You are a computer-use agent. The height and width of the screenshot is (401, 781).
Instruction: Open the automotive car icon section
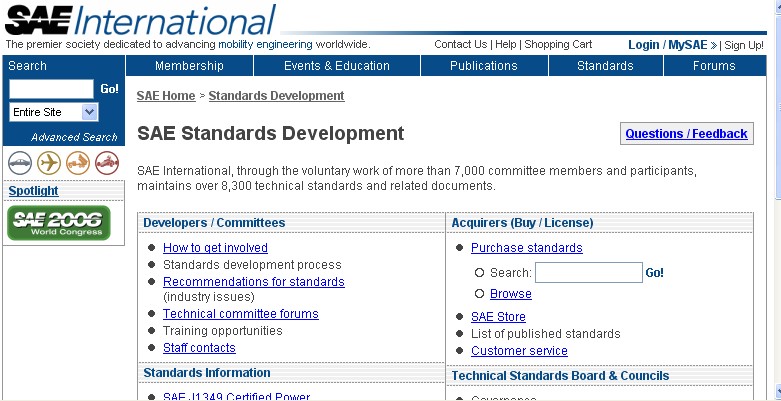[20, 163]
